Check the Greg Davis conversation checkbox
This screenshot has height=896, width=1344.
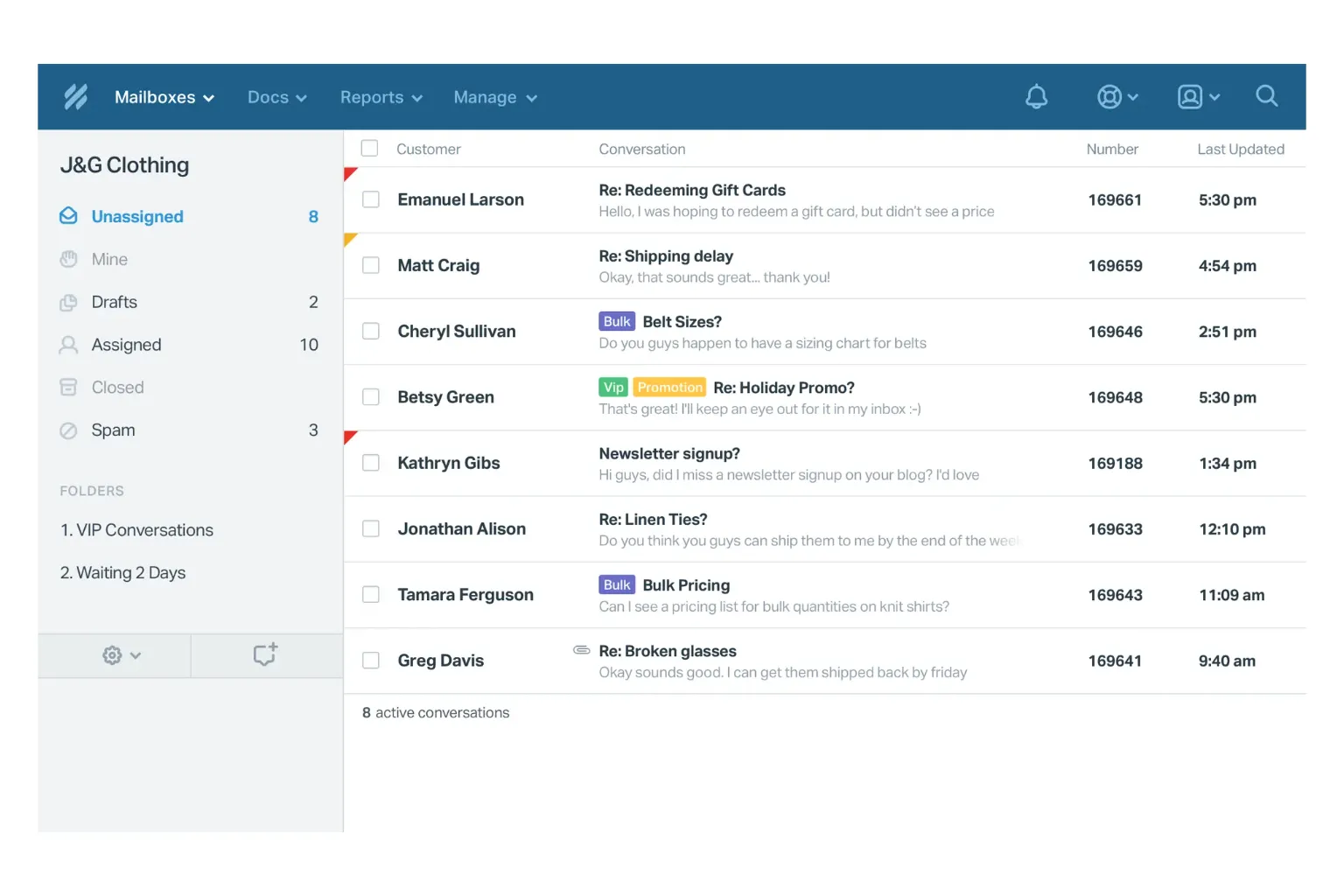(x=371, y=661)
